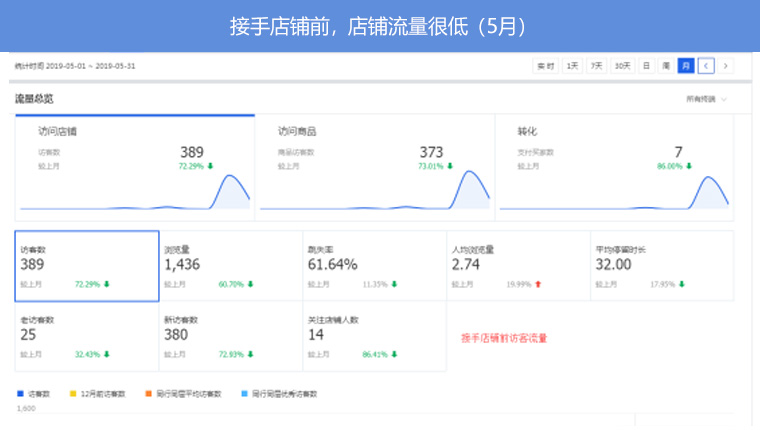Select the 跳失率 61.64% metric tile
This screenshot has height=430, width=760.
(374, 266)
